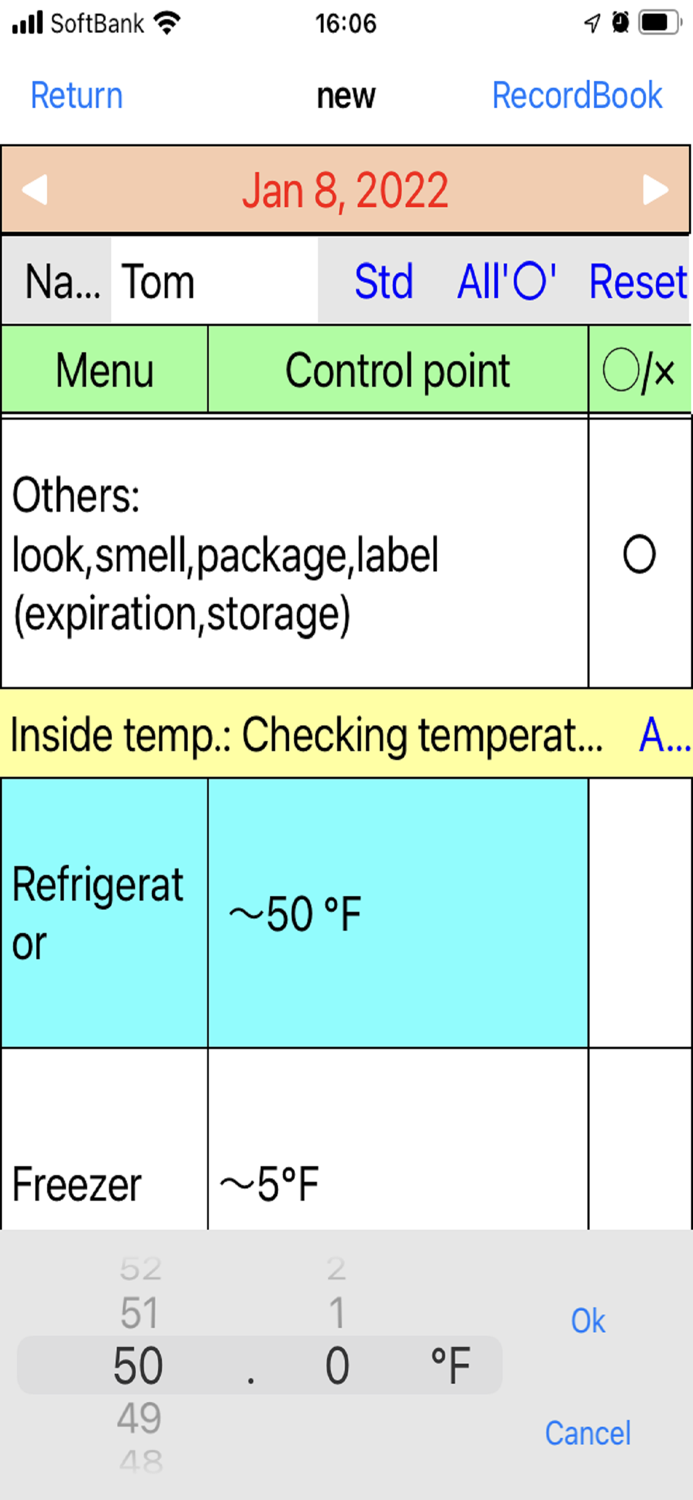Select the next date arrow

pyautogui.click(x=655, y=189)
